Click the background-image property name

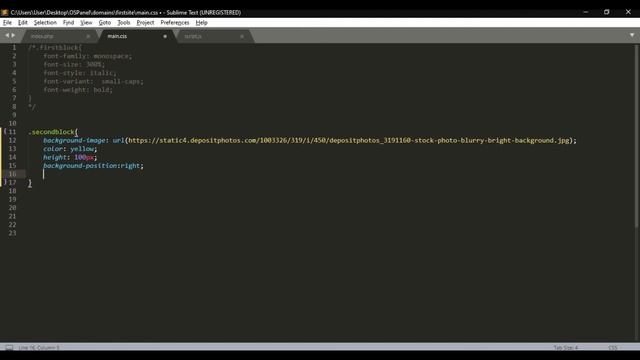pos(74,140)
